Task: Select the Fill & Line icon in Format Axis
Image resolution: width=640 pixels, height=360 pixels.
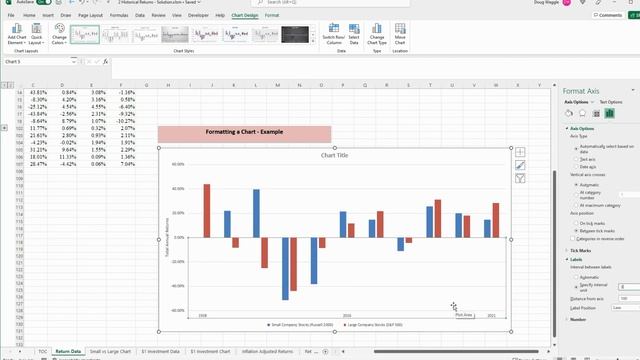Action: pos(569,113)
